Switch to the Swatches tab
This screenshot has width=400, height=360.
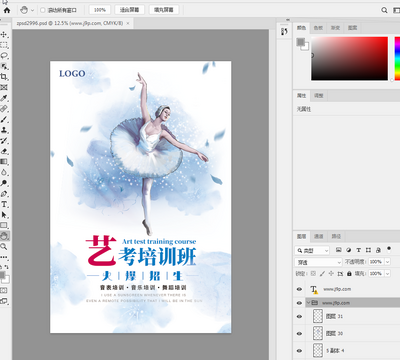click(318, 28)
